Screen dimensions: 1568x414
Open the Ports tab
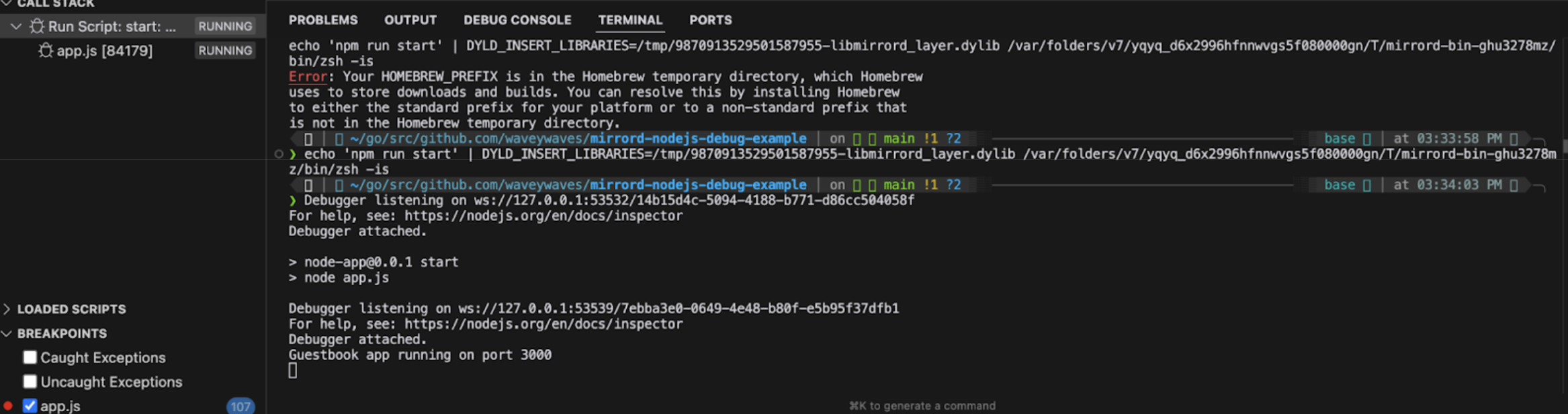click(x=710, y=20)
